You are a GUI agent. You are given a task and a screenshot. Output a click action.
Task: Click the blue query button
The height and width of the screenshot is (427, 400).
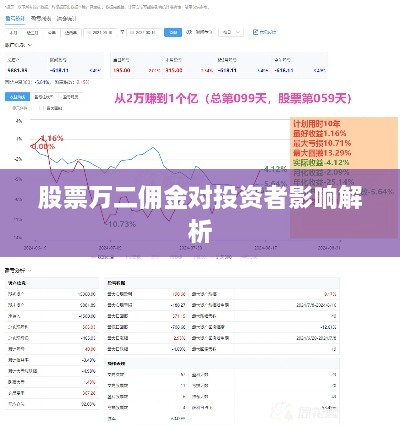coord(173,32)
